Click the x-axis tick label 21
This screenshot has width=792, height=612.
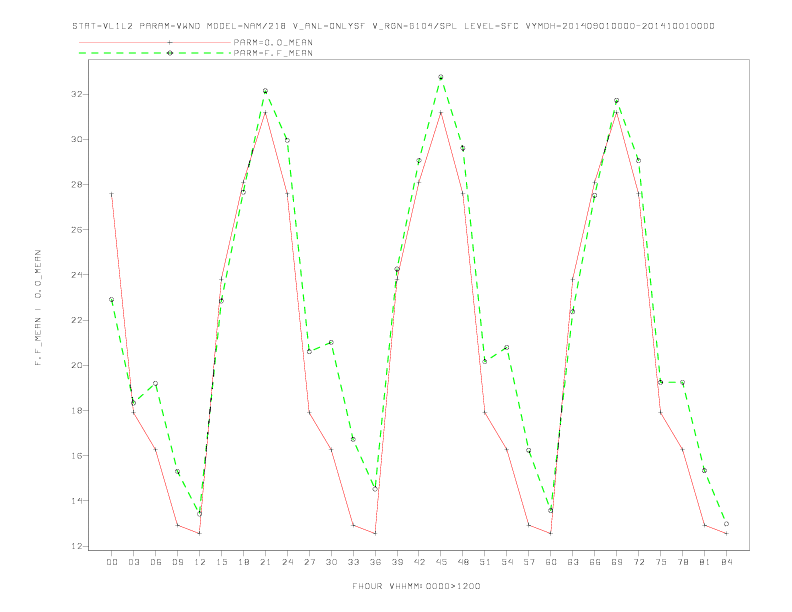coord(265,562)
